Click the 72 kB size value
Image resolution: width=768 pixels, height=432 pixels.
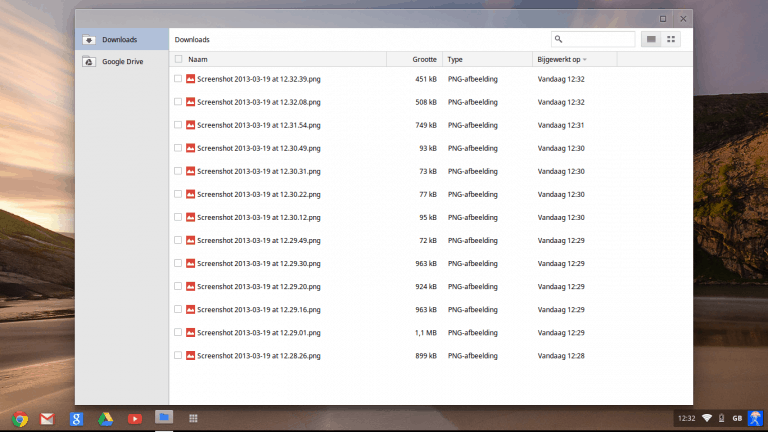point(428,240)
